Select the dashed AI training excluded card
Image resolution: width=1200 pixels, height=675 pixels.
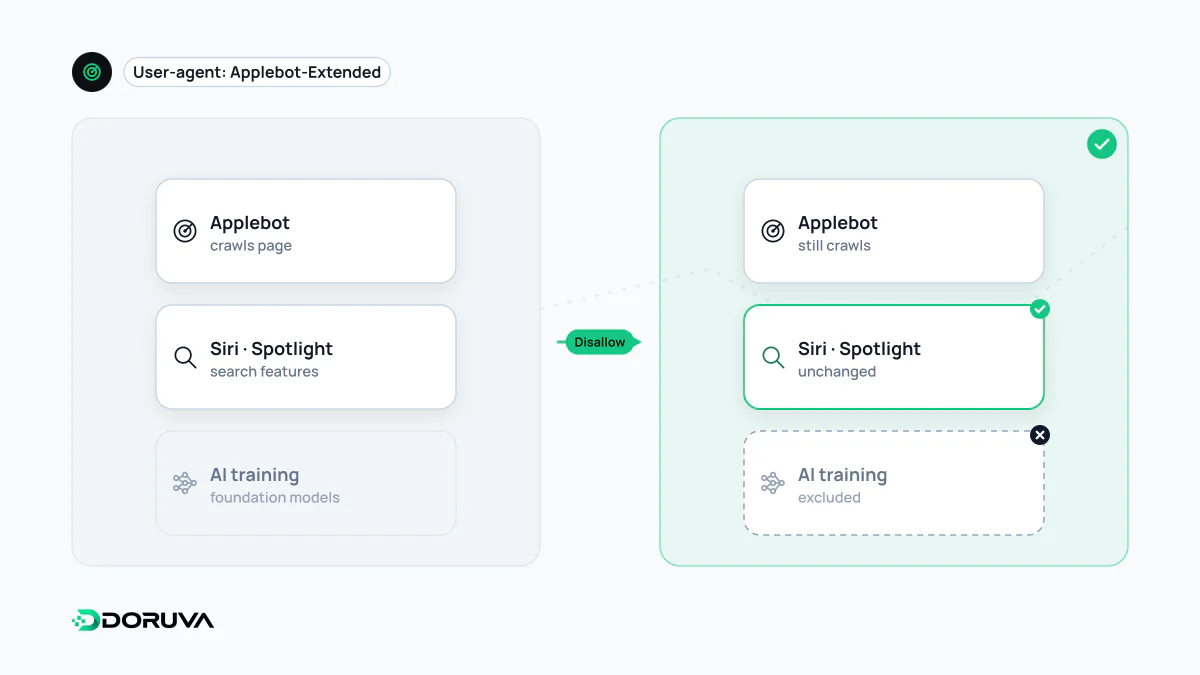click(894, 483)
